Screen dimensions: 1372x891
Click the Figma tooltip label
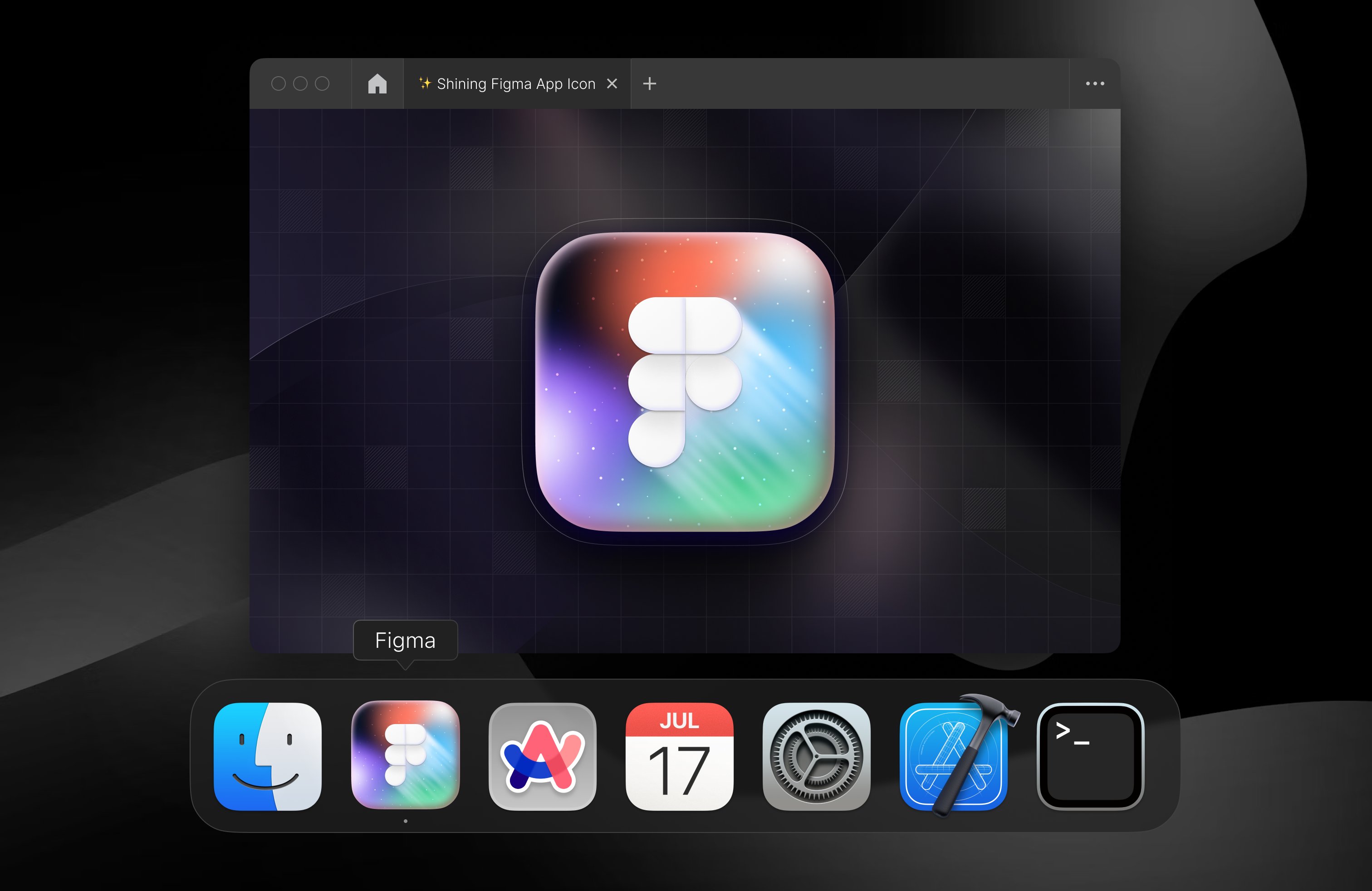tap(405, 640)
